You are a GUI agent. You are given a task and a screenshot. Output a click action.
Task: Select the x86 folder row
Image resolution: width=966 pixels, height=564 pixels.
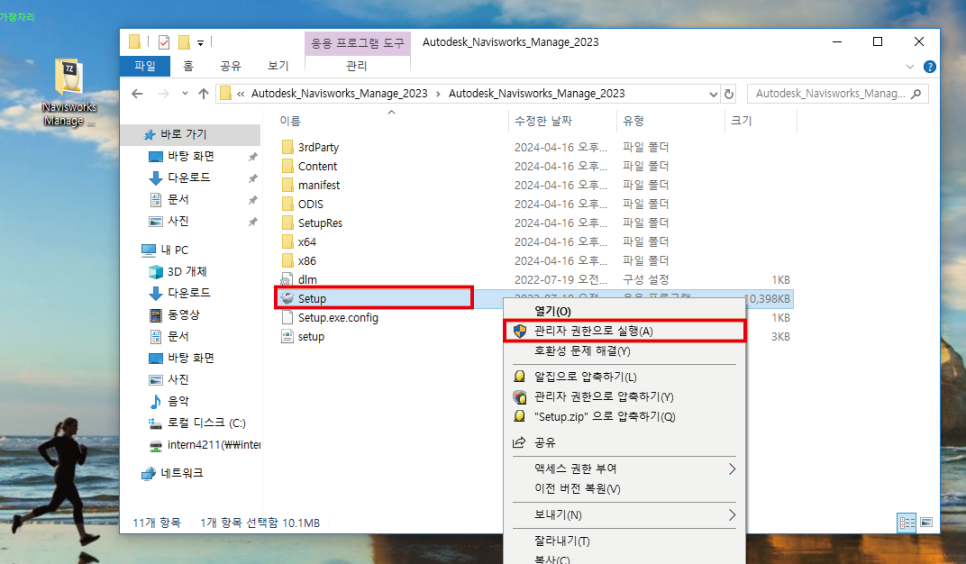point(534,261)
